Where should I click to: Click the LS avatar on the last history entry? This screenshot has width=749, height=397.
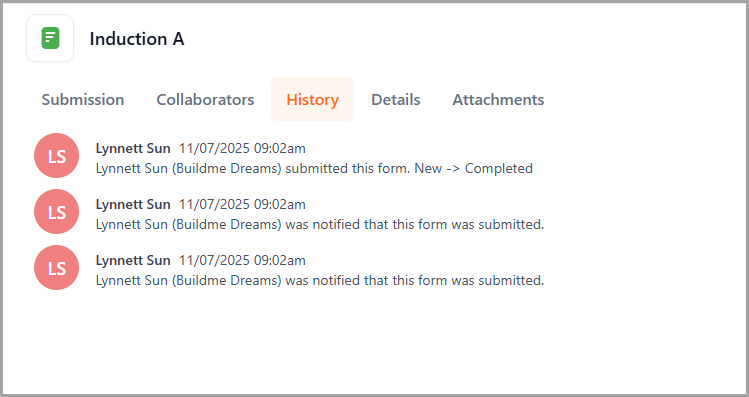point(56,268)
